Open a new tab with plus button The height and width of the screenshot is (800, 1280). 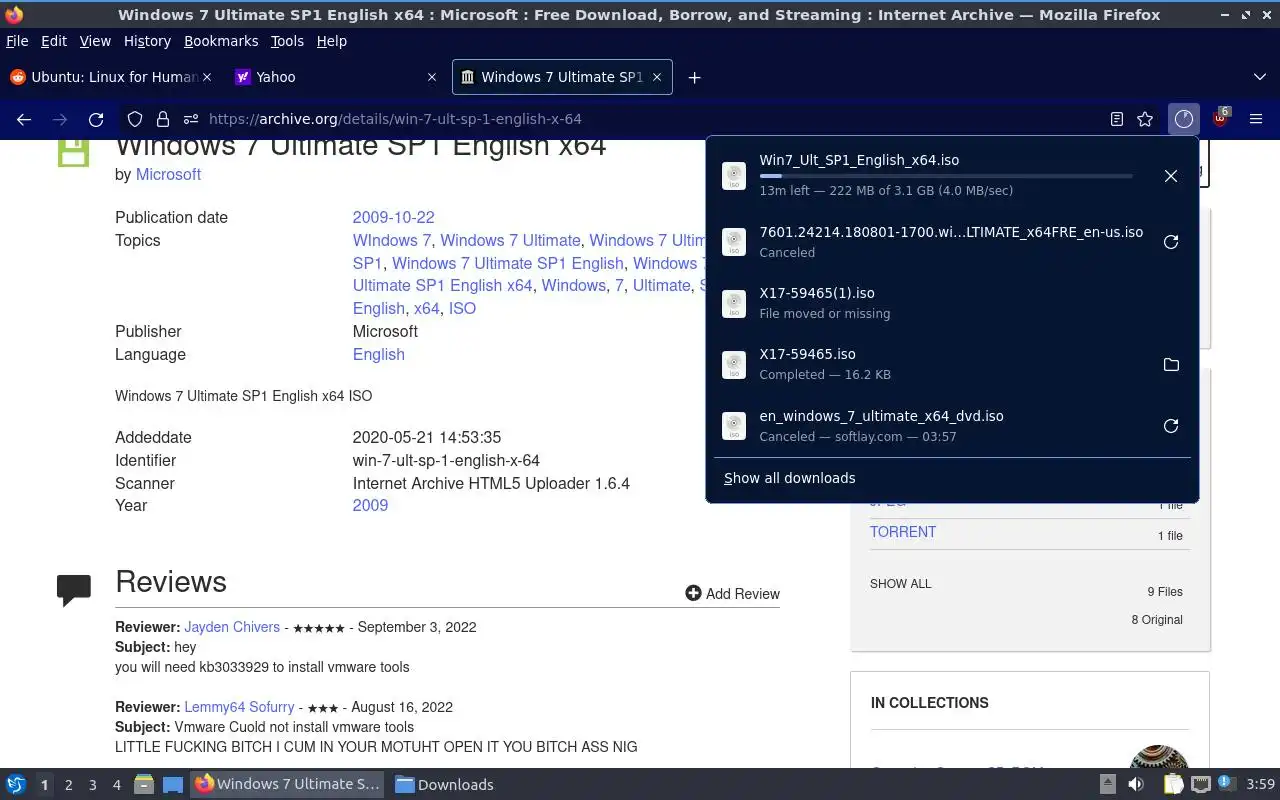(x=694, y=77)
